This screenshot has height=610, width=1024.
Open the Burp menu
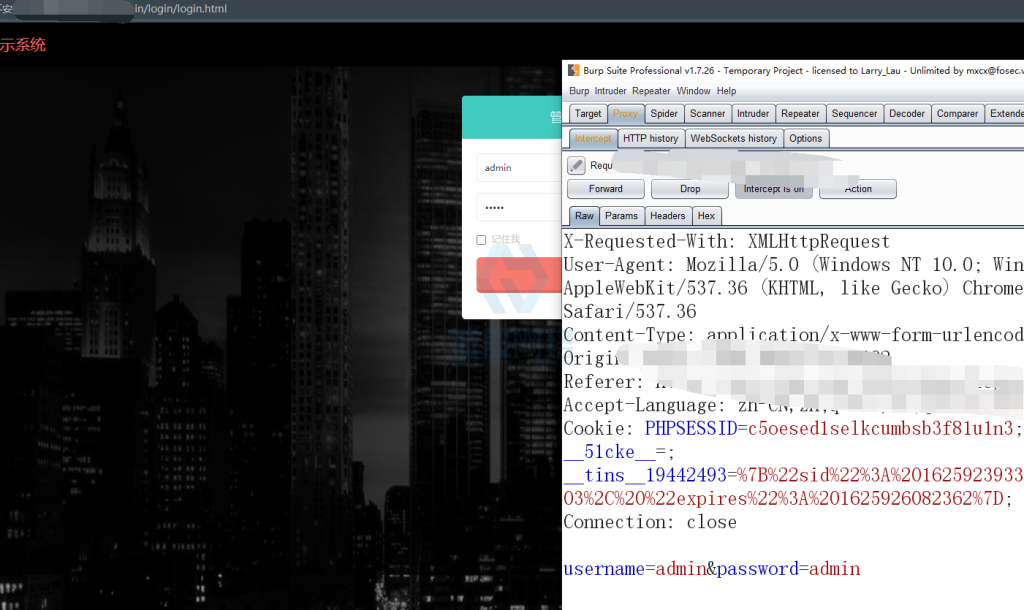coord(579,91)
